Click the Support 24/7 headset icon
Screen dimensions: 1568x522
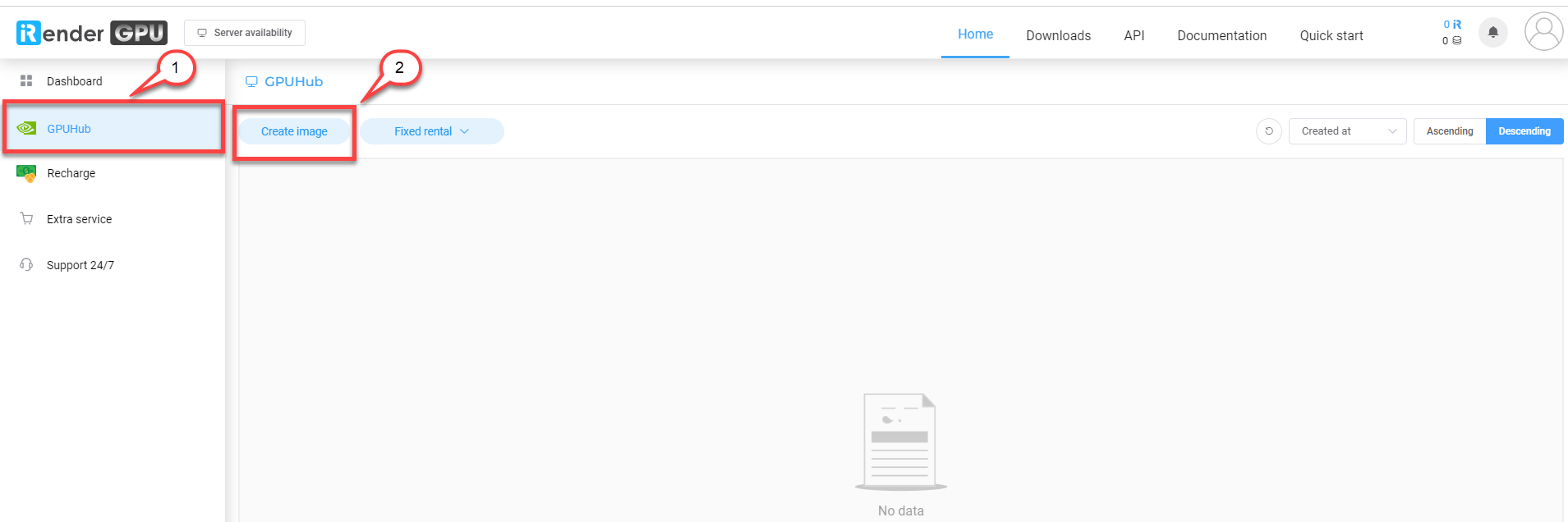pos(26,265)
